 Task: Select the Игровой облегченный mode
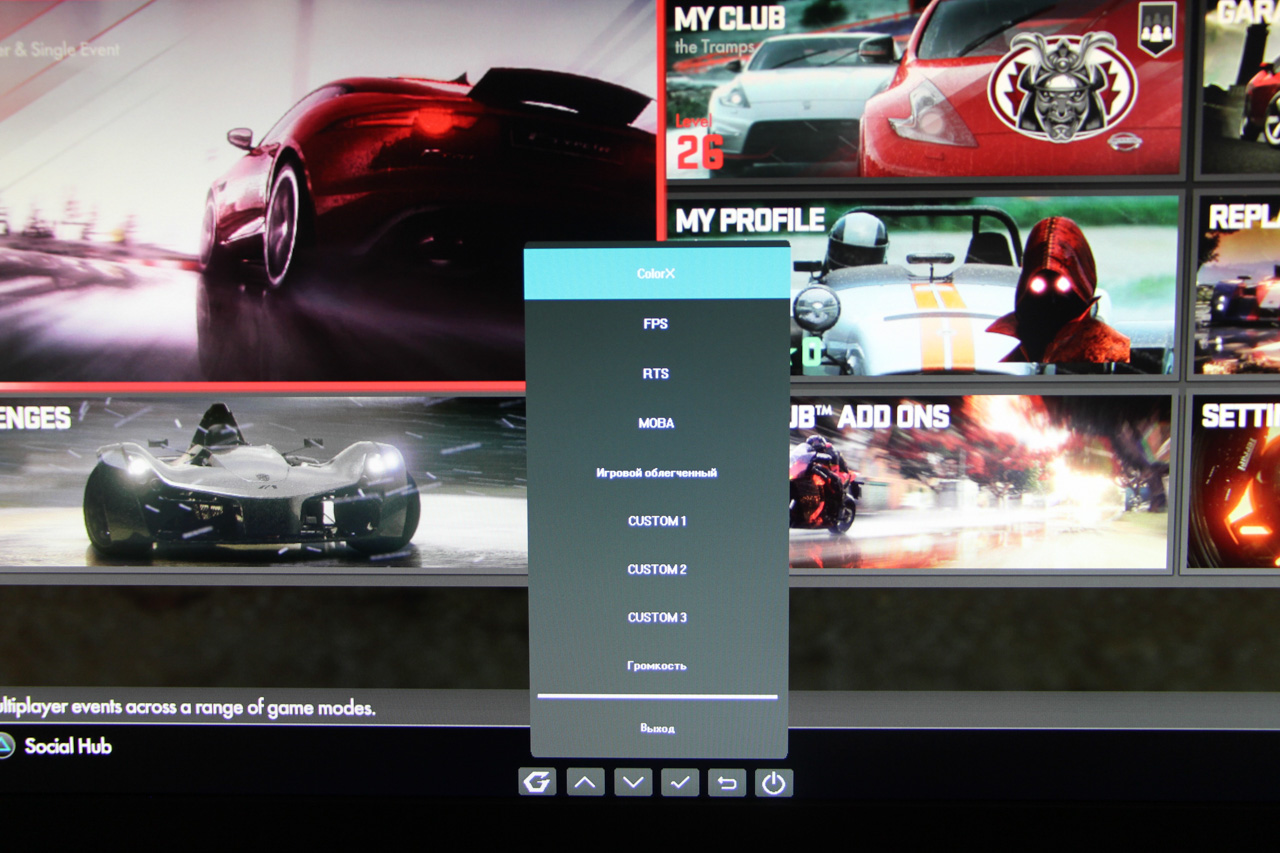[656, 472]
